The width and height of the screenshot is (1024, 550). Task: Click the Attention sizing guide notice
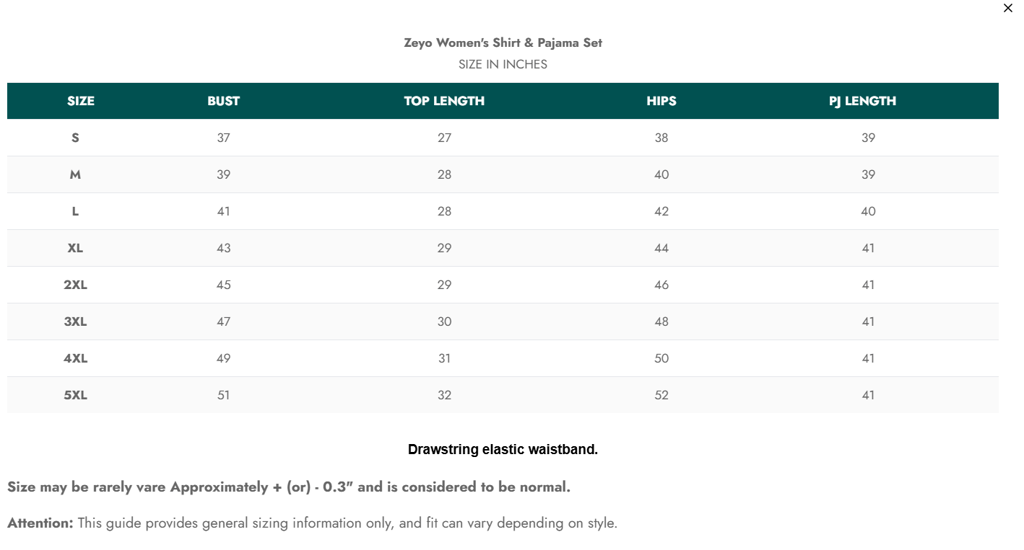(x=312, y=523)
